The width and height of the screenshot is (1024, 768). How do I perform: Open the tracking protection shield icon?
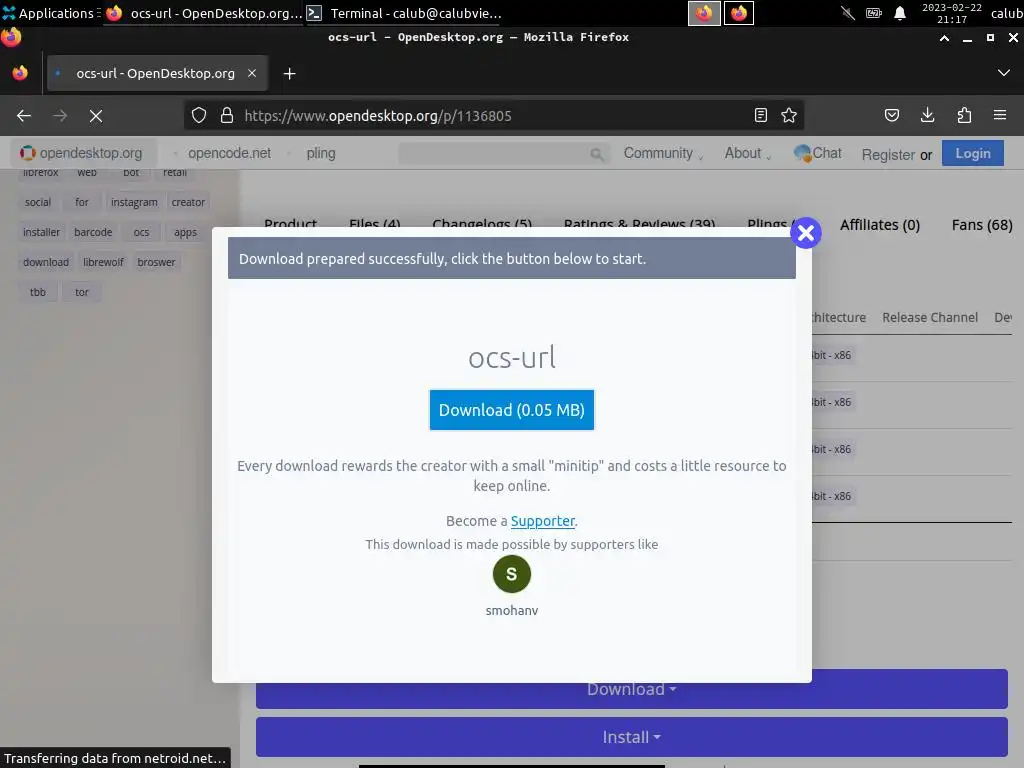point(199,116)
